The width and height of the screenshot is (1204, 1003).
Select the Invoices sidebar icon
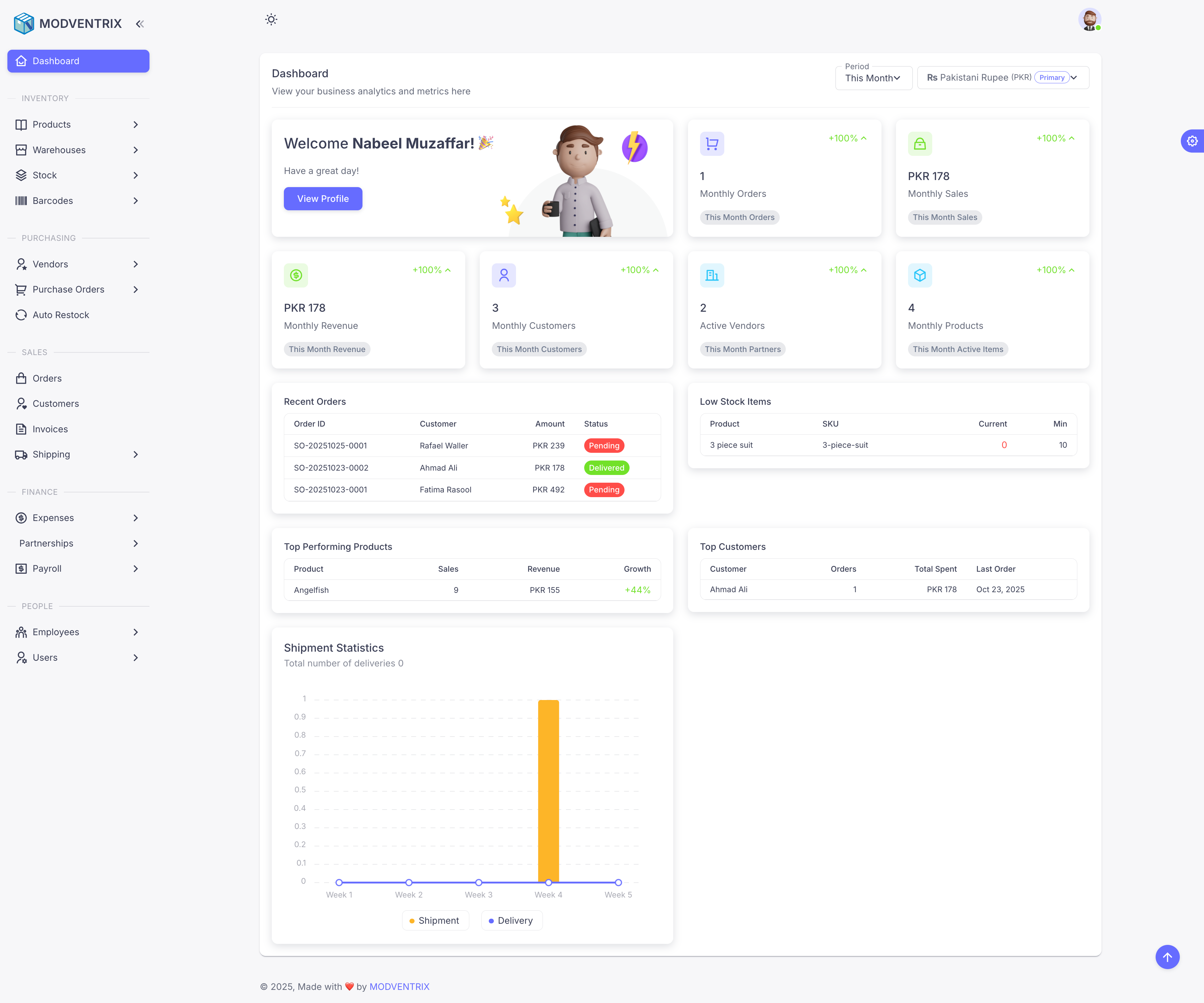pyautogui.click(x=21, y=429)
